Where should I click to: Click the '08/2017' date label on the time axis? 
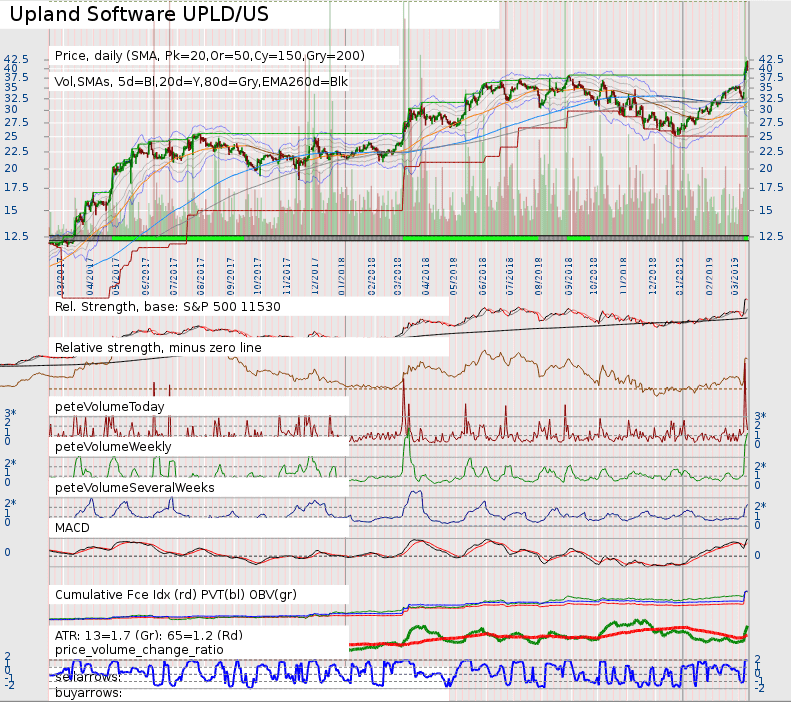[200, 276]
